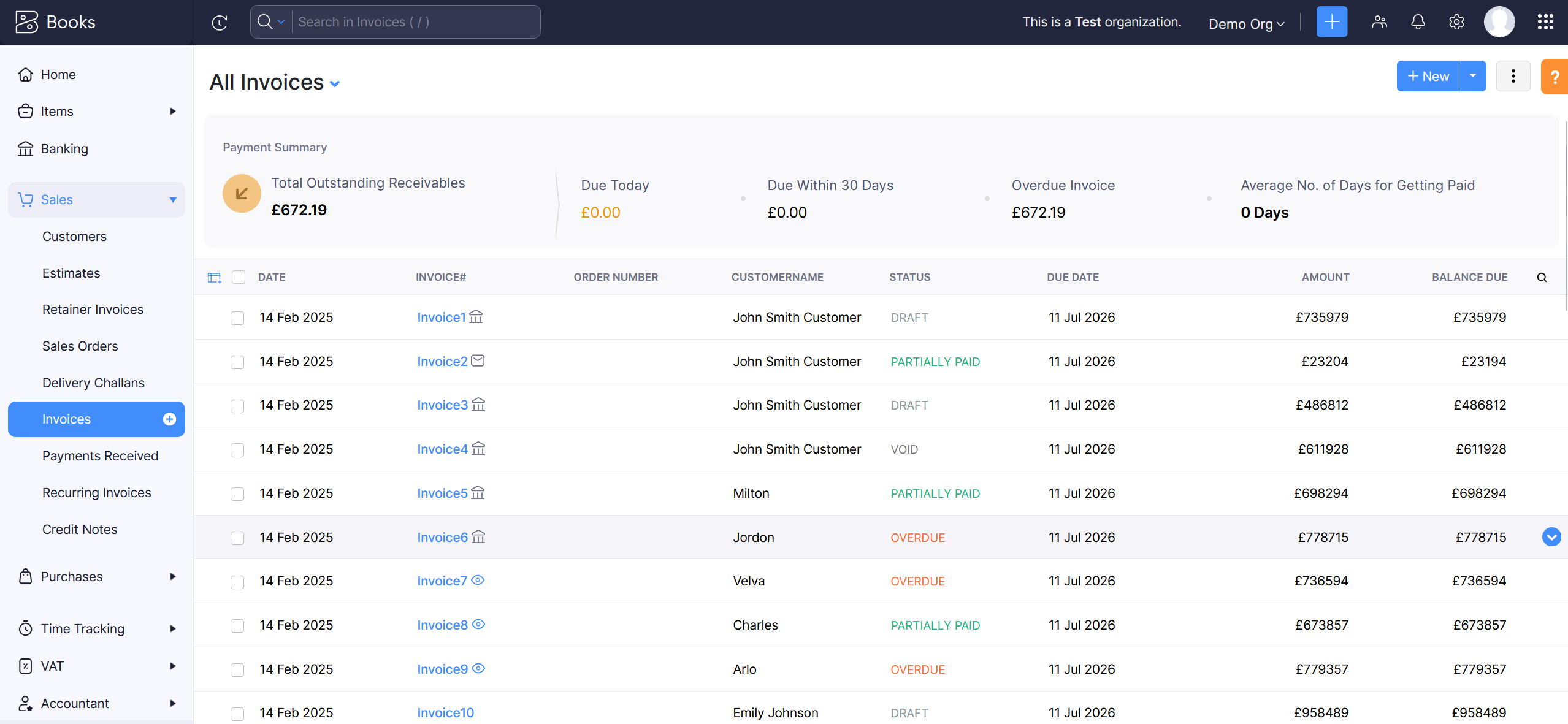This screenshot has height=724, width=1568.
Task: Click the Users icon in the top bar
Action: coord(1380,21)
